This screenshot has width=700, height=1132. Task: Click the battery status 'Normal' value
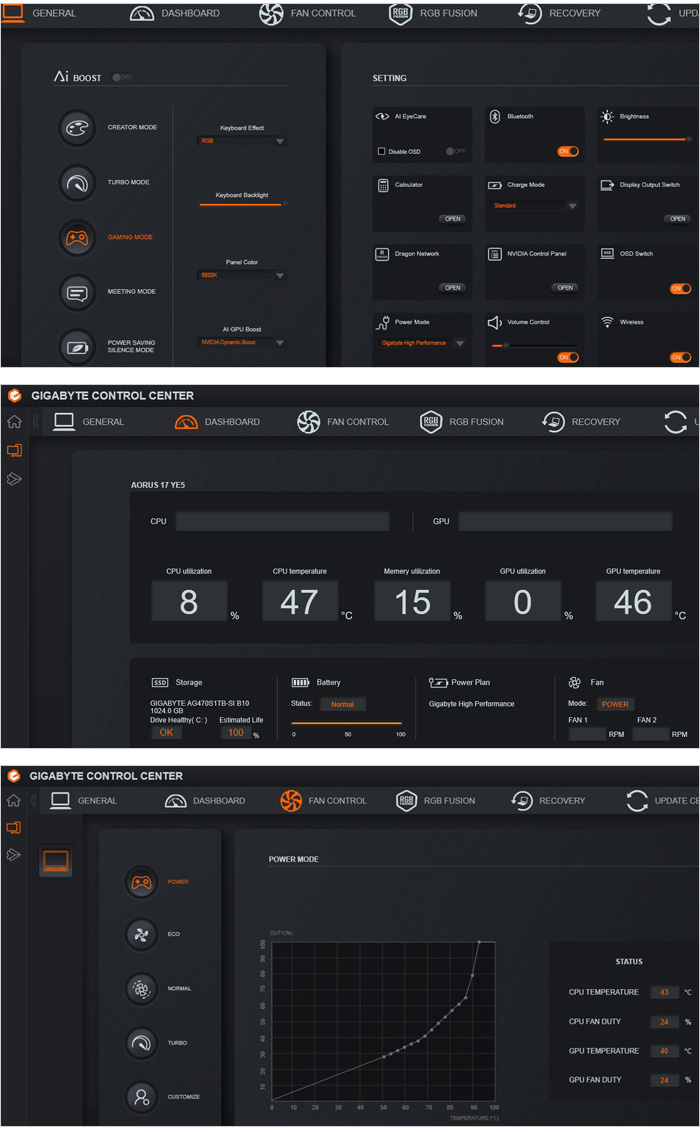tap(342, 705)
